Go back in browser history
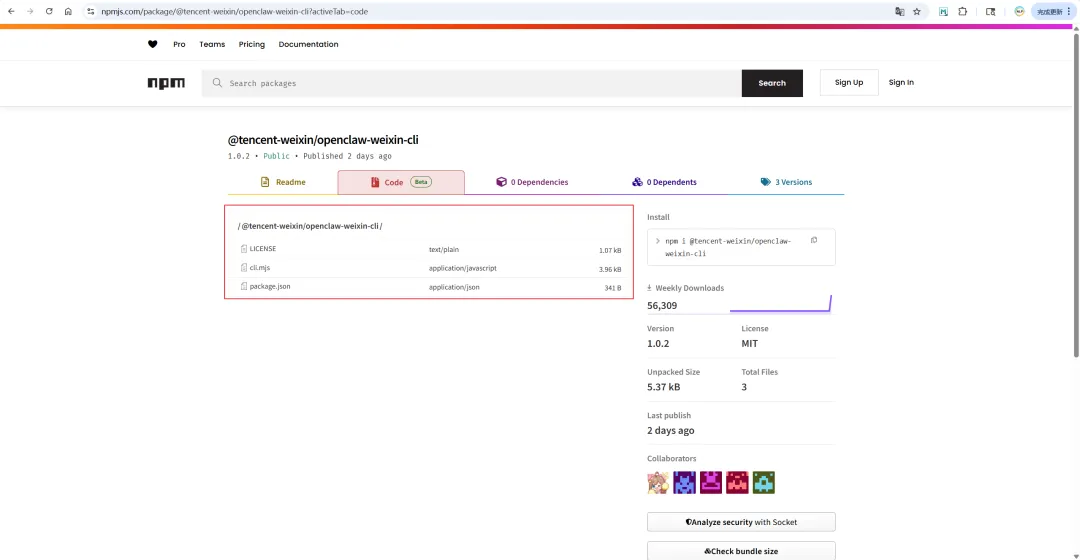Screen dimensions: 1080x560 pyautogui.click(x=11, y=11)
